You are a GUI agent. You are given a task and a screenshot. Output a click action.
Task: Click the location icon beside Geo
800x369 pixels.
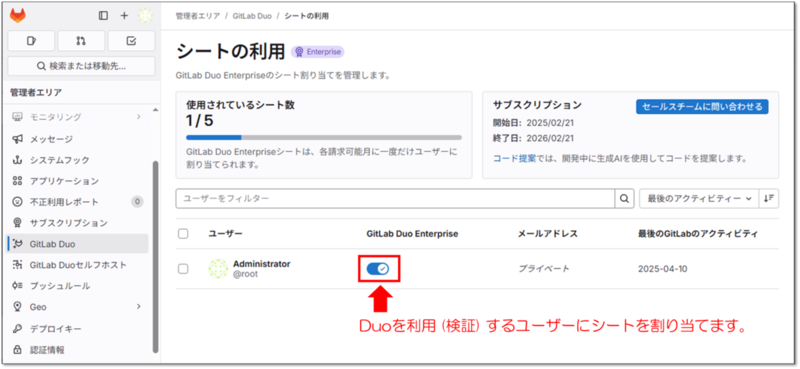[x=18, y=307]
